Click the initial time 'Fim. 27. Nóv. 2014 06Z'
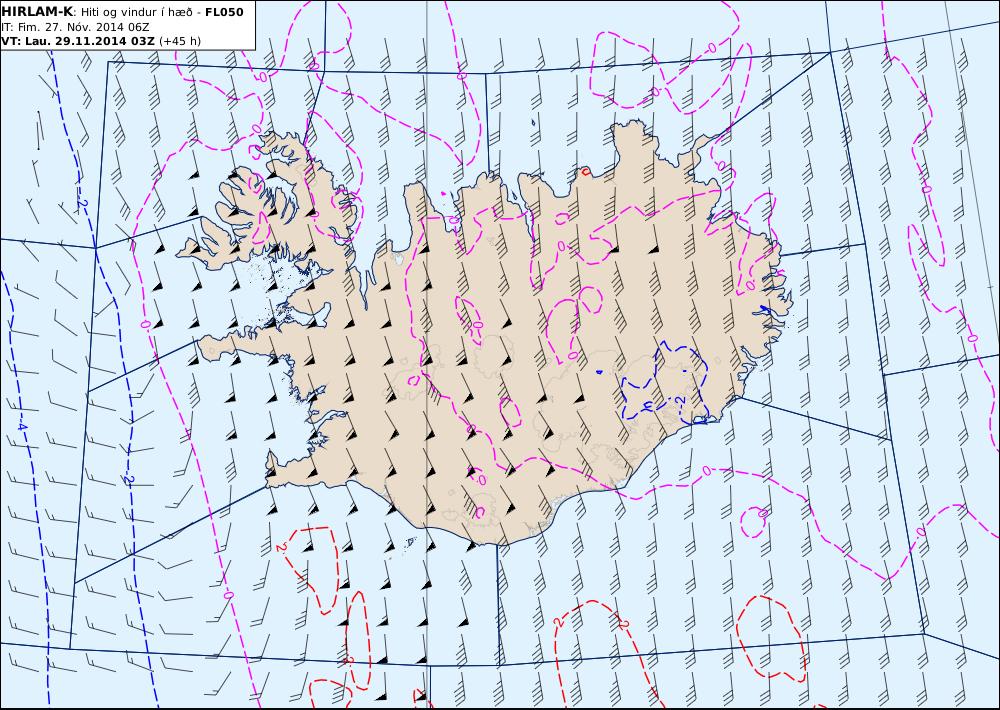 pyautogui.click(x=84, y=27)
